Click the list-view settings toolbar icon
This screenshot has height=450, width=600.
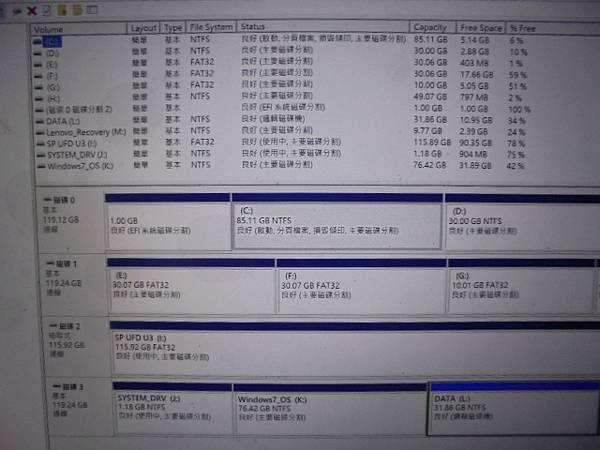pos(92,9)
